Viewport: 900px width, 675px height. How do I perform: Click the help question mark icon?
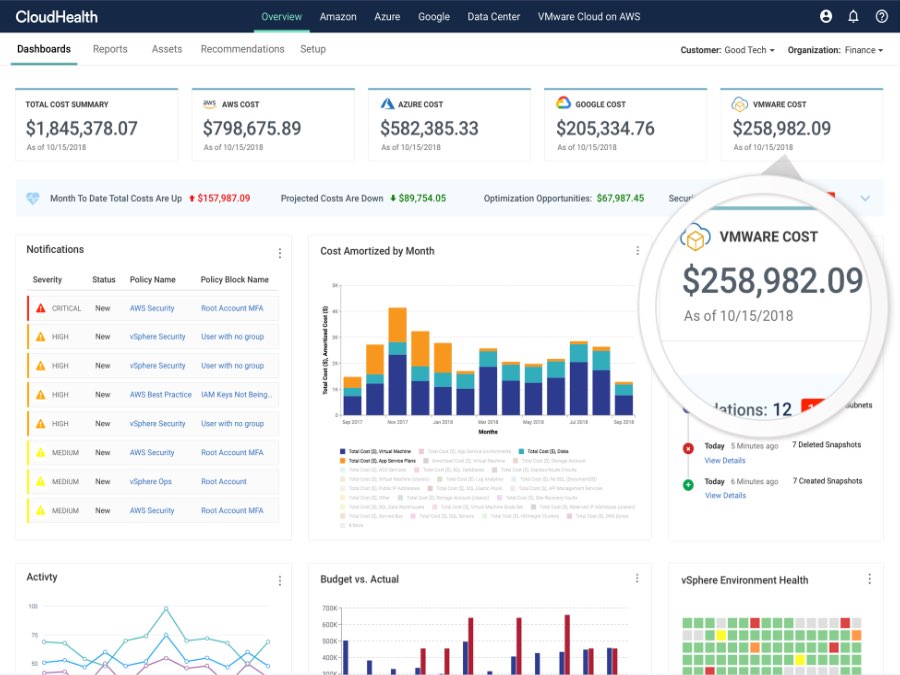tap(881, 16)
